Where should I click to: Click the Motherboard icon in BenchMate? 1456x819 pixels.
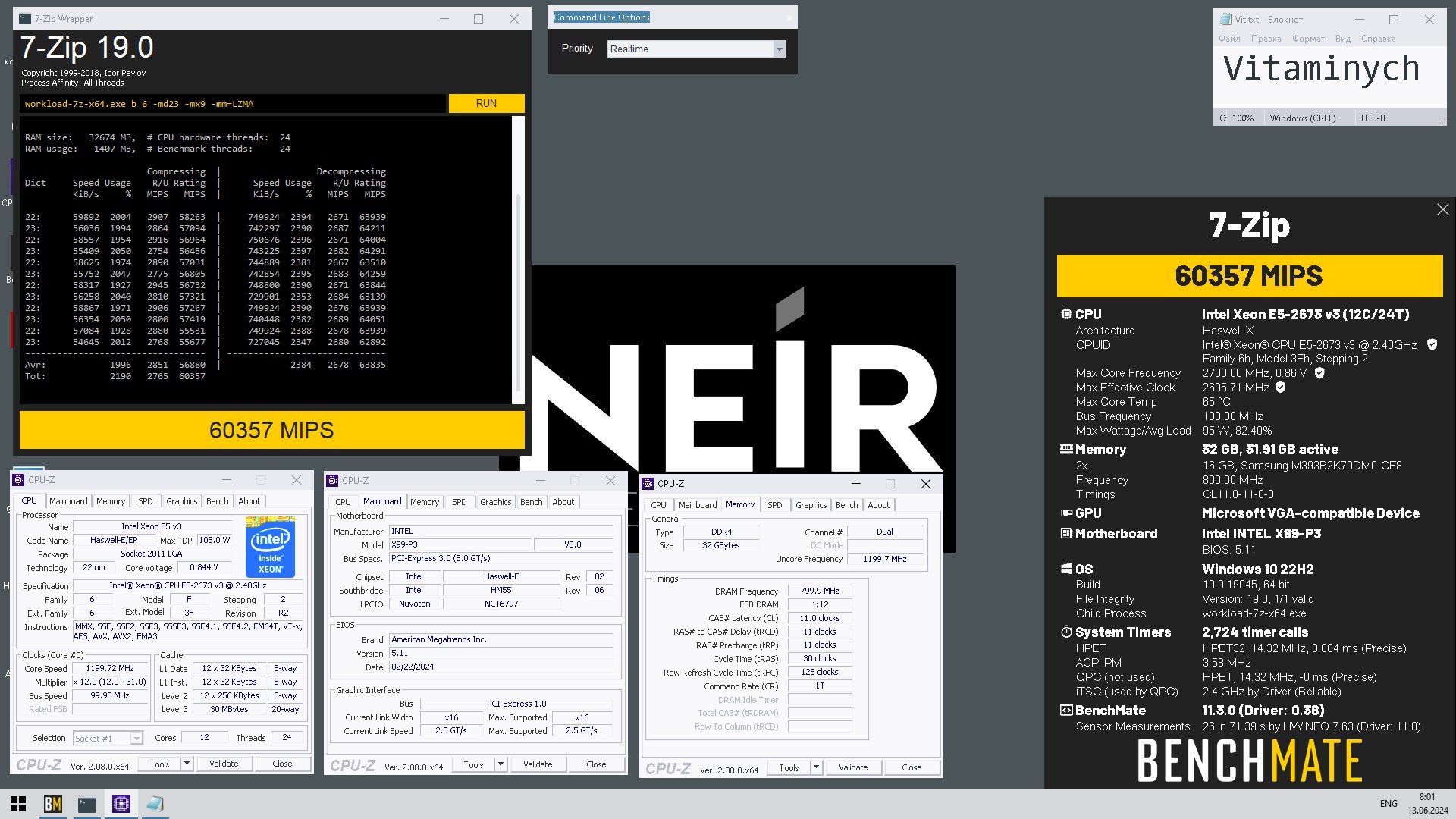click(x=1066, y=534)
